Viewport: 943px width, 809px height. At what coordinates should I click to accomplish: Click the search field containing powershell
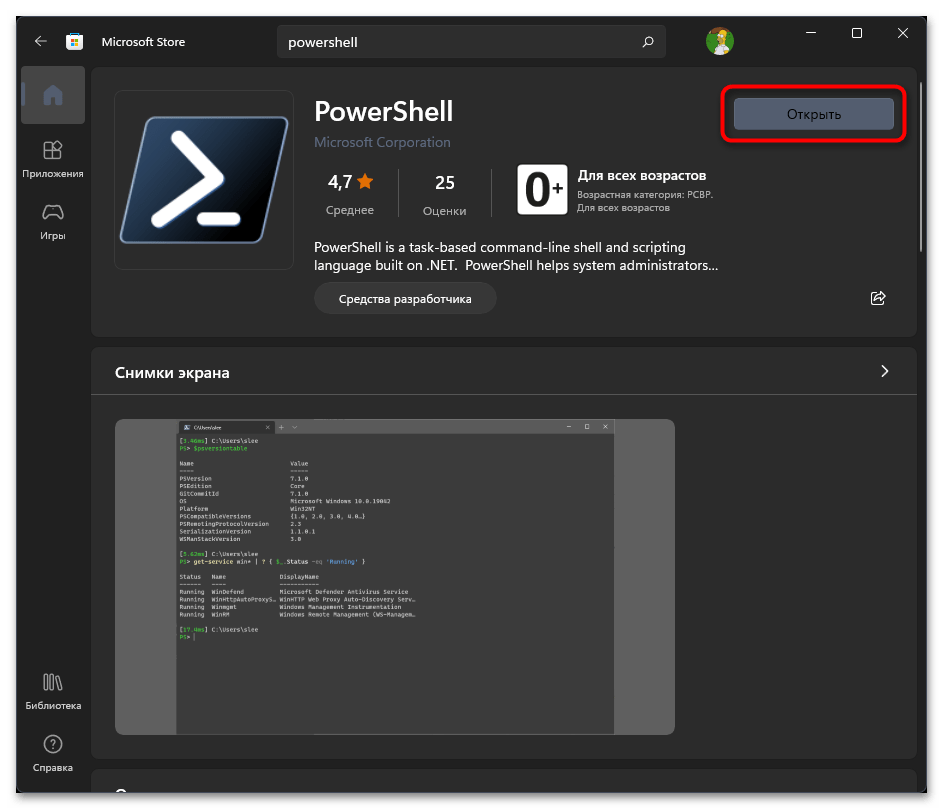click(x=460, y=42)
